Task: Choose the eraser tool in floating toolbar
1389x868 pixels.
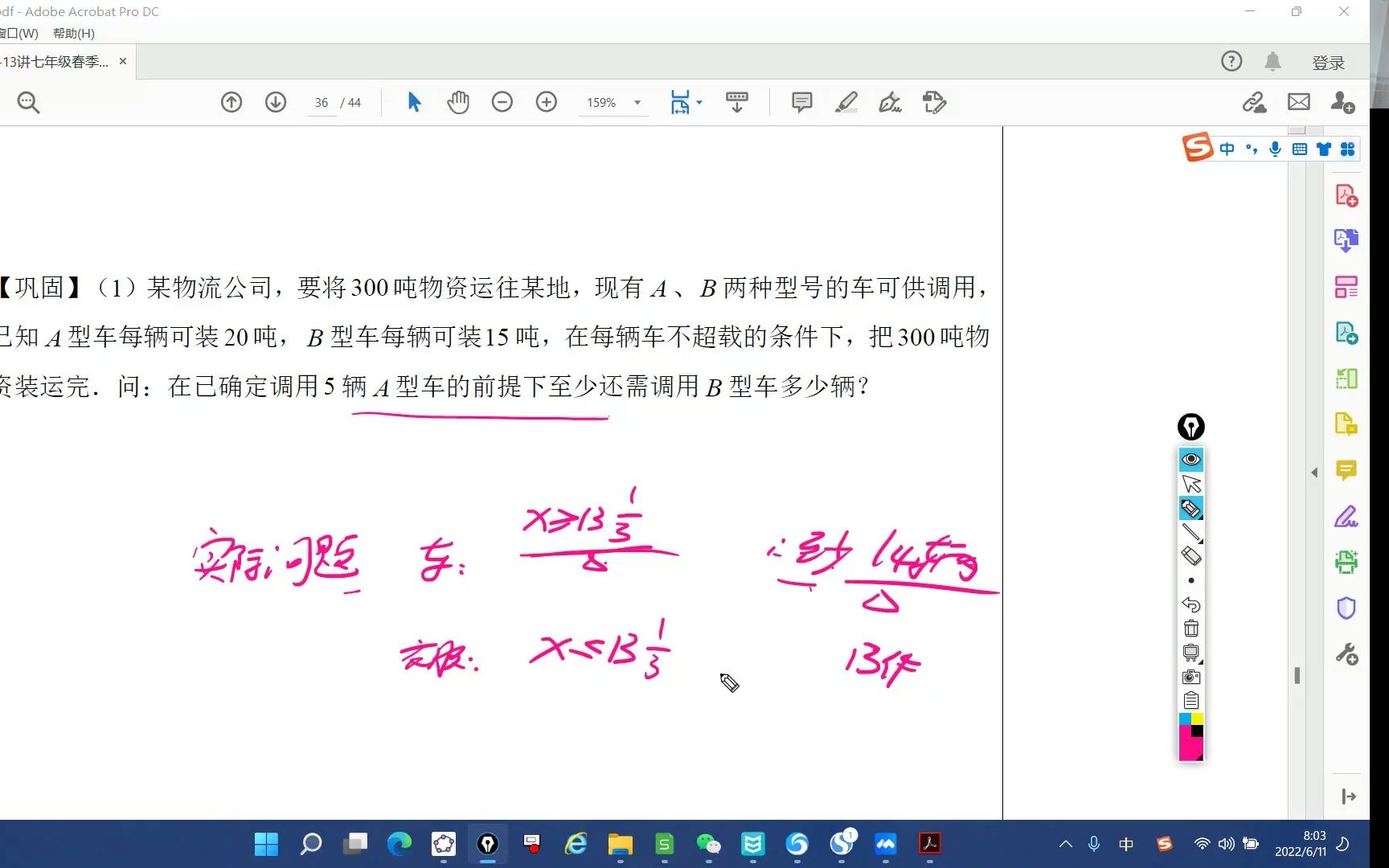Action: click(1190, 556)
